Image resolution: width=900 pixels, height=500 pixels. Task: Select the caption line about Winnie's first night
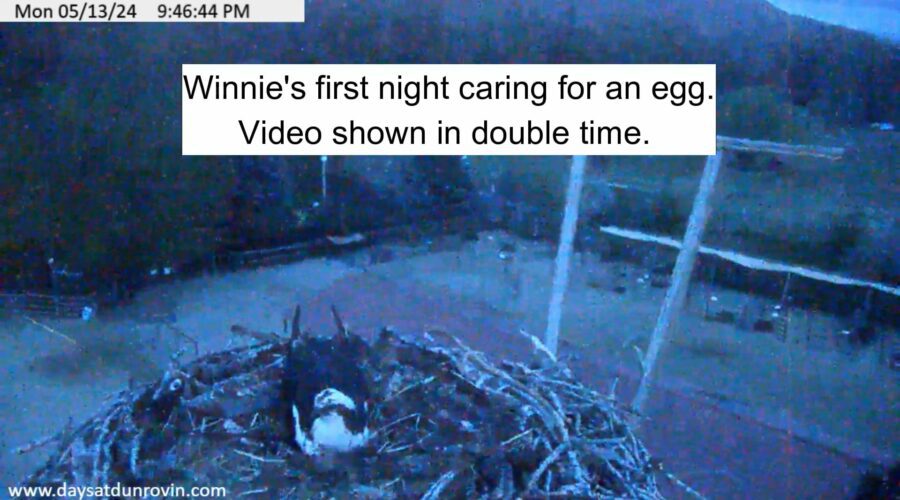(x=448, y=88)
